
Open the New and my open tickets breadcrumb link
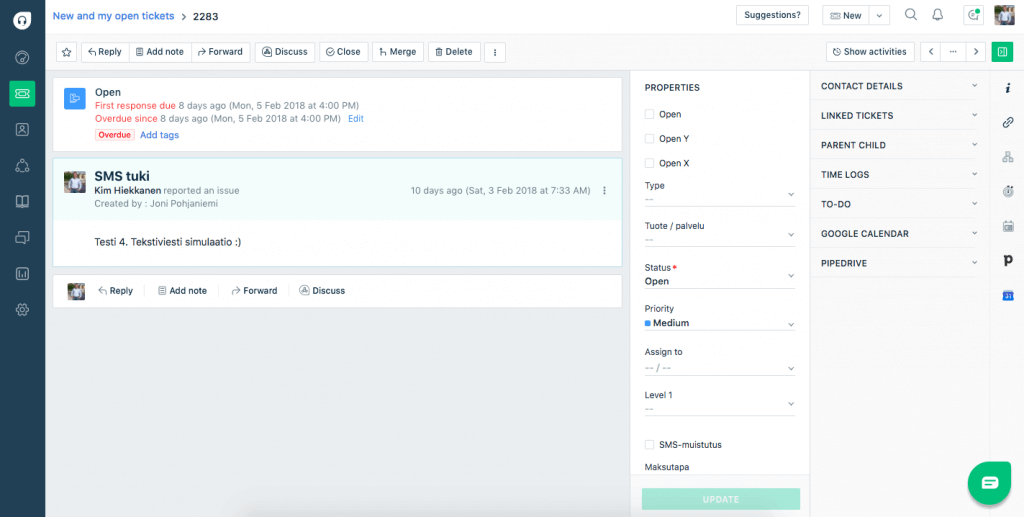[x=114, y=16]
